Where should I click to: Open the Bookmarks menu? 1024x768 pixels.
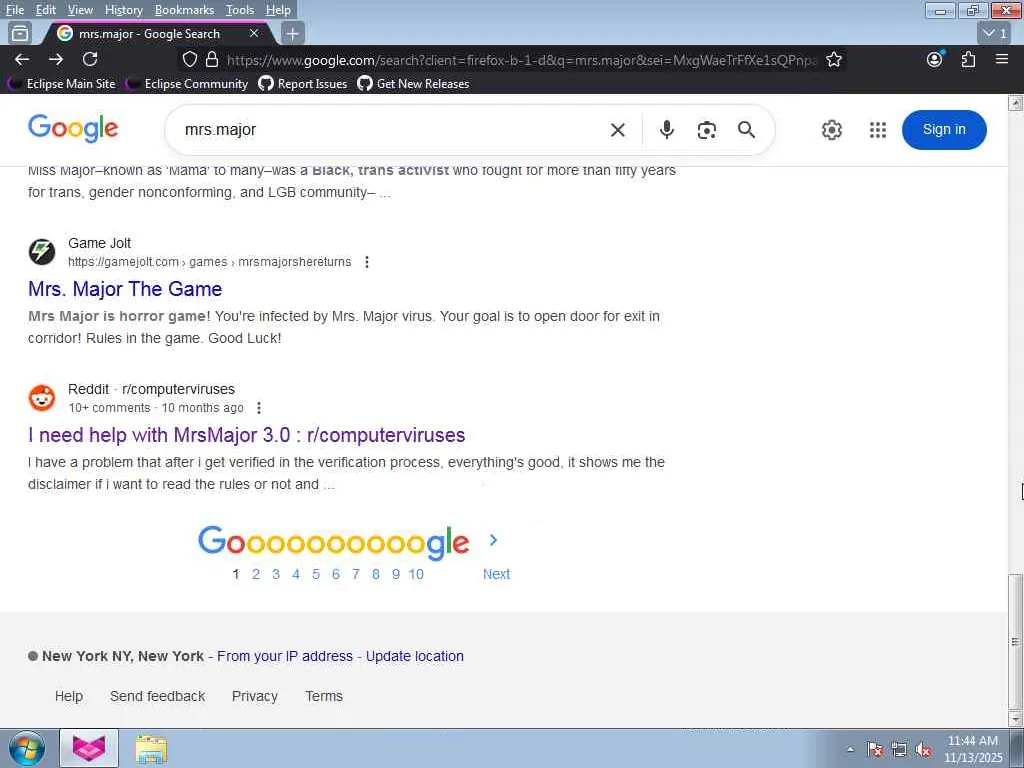[184, 10]
